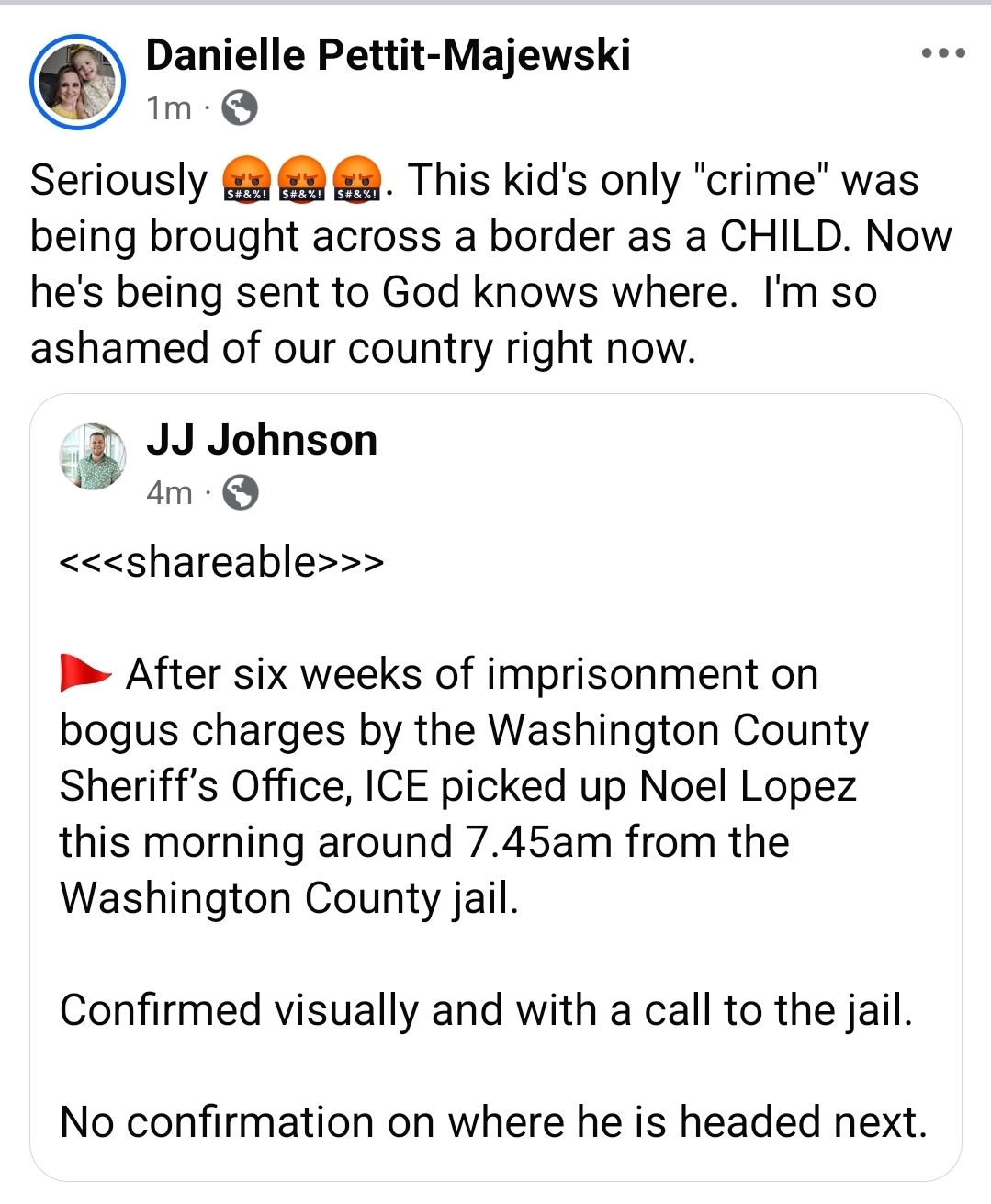Click the 4m timestamp on shared post
Image resolution: width=991 pixels, height=1204 pixels.
[x=169, y=493]
